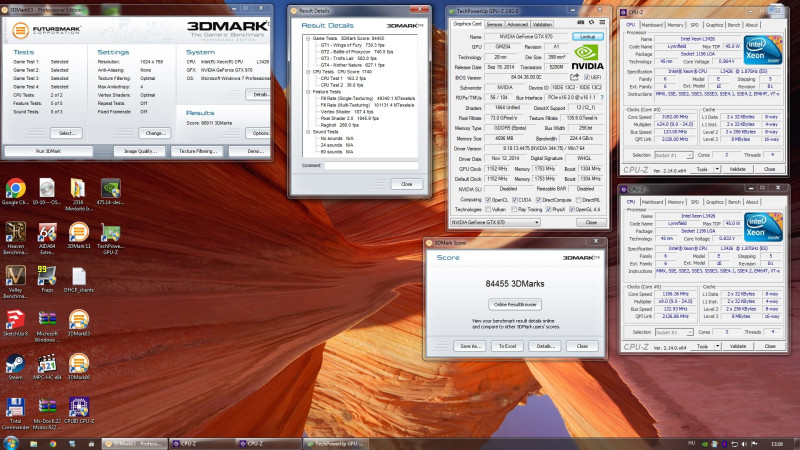Toggle the PhysX checkbox
The width and height of the screenshot is (800, 450).
pyautogui.click(x=548, y=209)
